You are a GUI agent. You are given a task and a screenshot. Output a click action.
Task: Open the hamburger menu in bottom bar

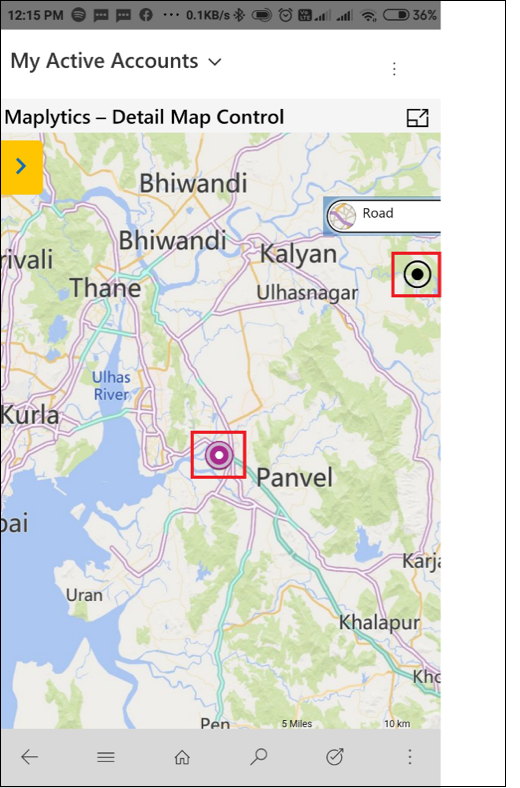106,757
